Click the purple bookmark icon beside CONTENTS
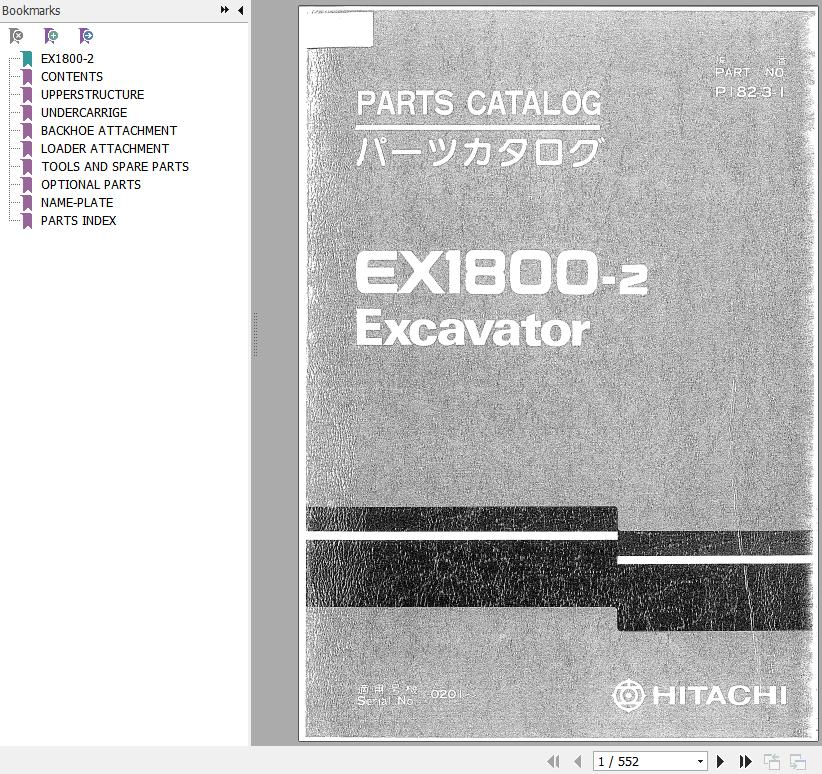 point(27,77)
